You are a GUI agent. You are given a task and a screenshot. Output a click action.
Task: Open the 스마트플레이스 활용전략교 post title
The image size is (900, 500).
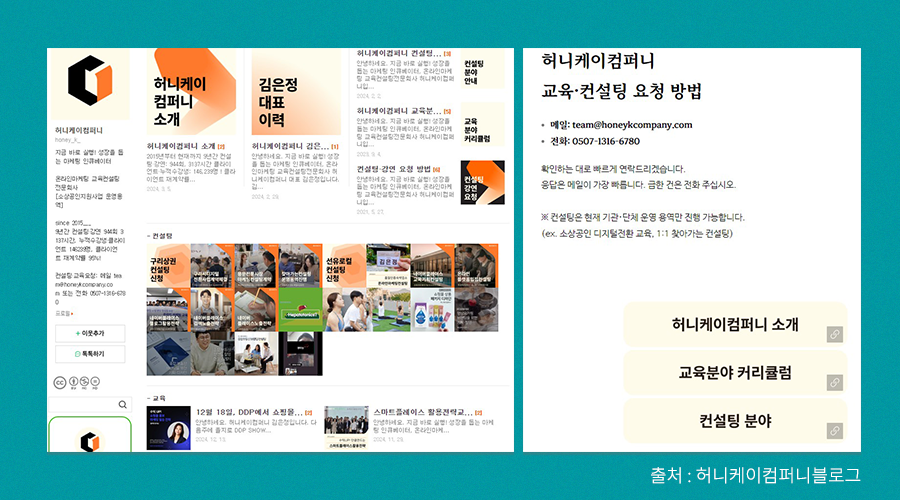[423, 411]
